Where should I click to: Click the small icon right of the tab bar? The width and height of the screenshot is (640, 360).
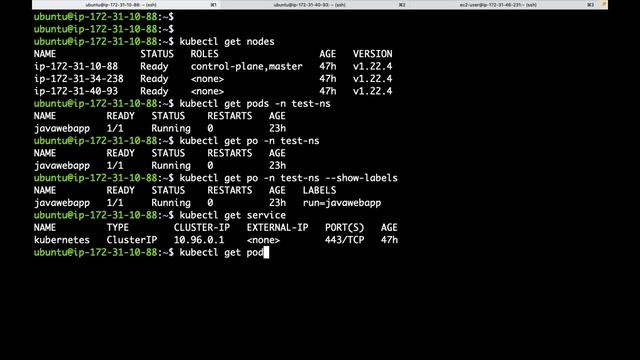[604, 4]
